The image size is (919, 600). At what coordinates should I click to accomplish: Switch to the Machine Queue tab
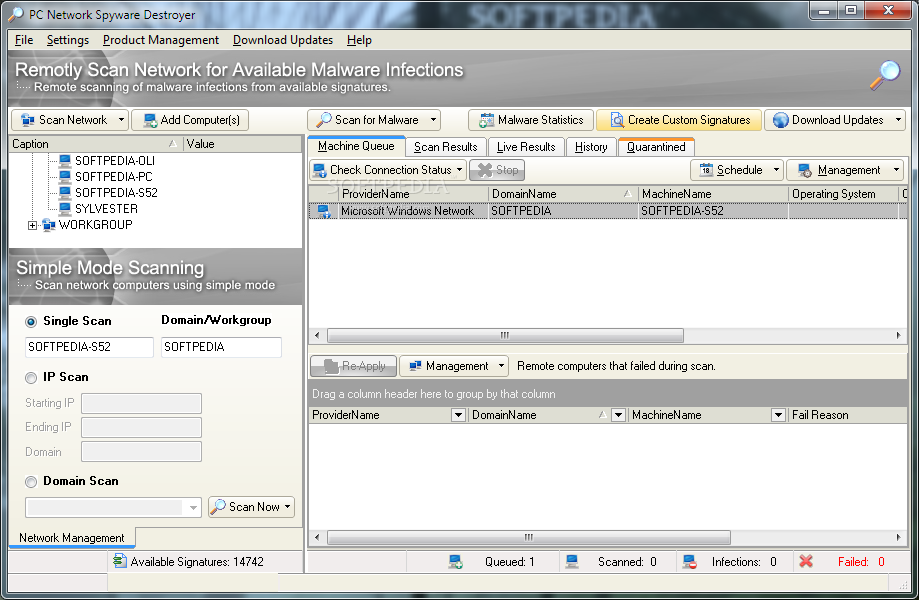pyautogui.click(x=356, y=146)
